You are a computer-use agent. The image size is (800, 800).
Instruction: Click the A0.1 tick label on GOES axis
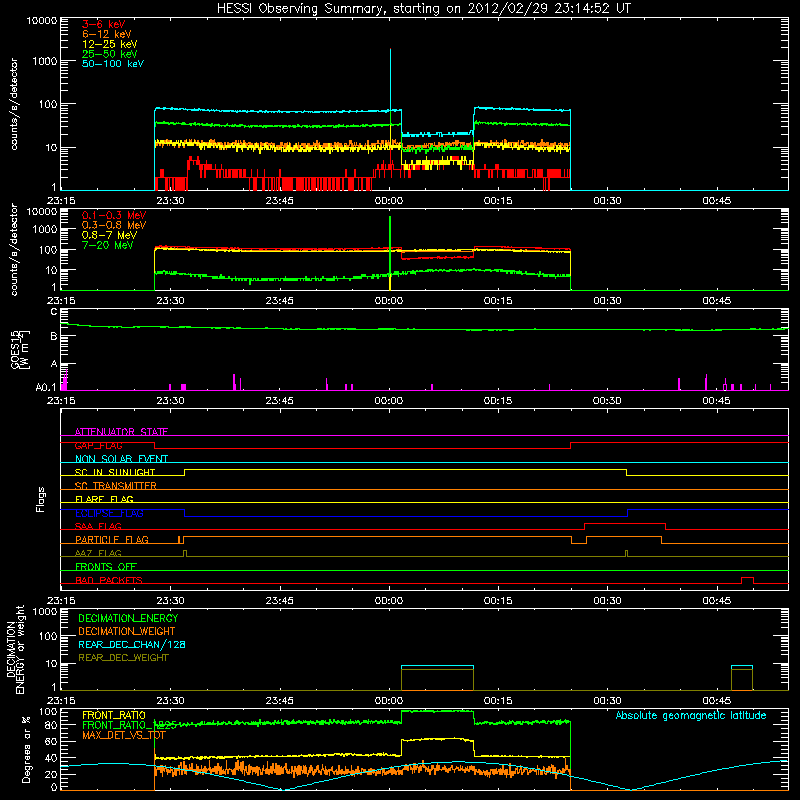46,388
